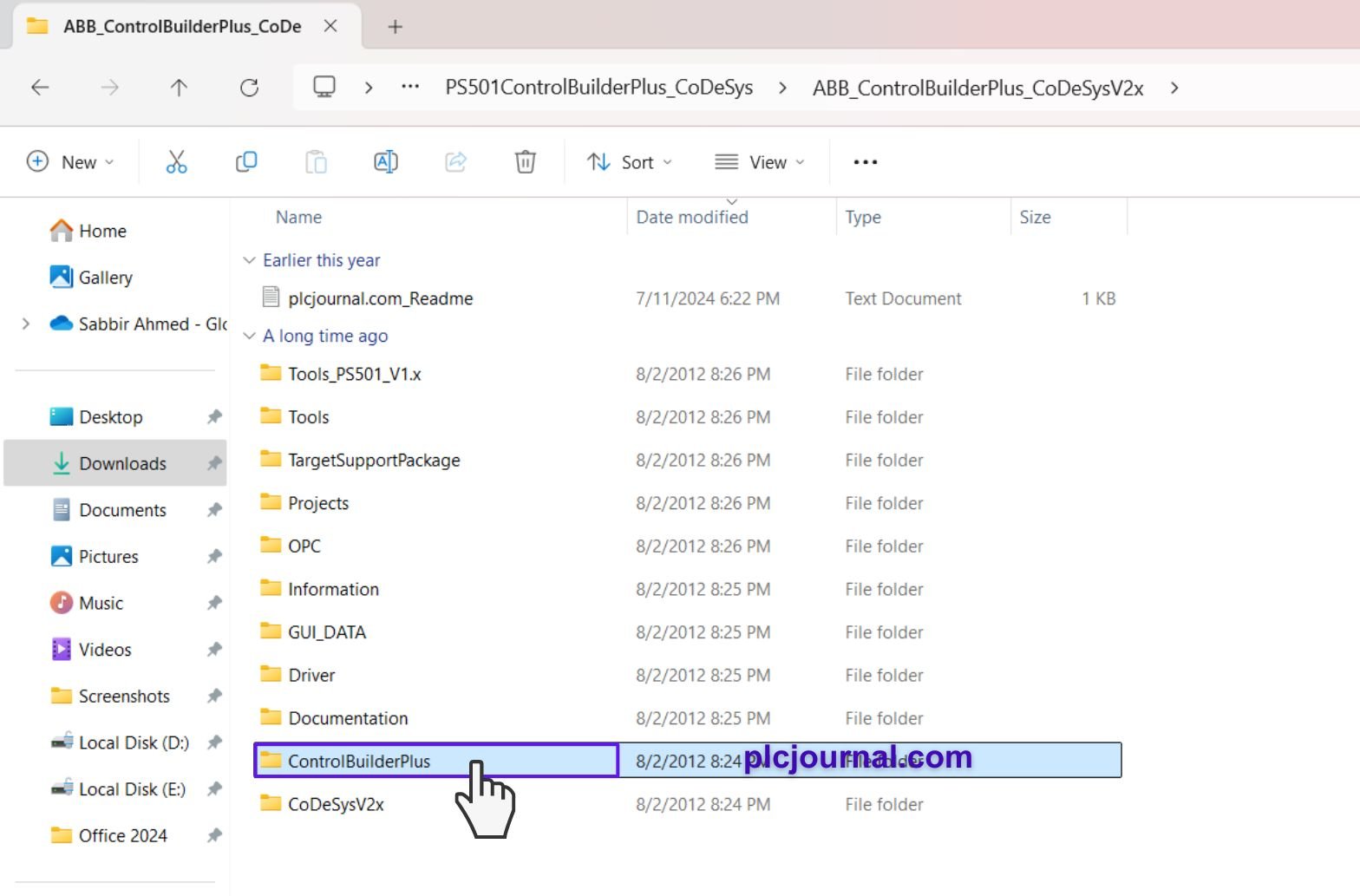The width and height of the screenshot is (1360, 896).
Task: Unpin Local Disk (D:) pin icon
Action: 214,742
